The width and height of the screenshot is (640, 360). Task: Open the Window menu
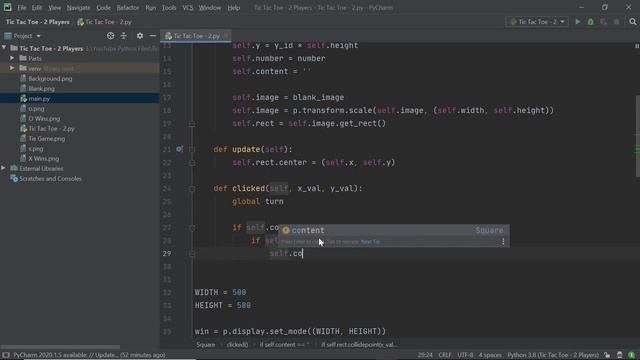[x=210, y=8]
